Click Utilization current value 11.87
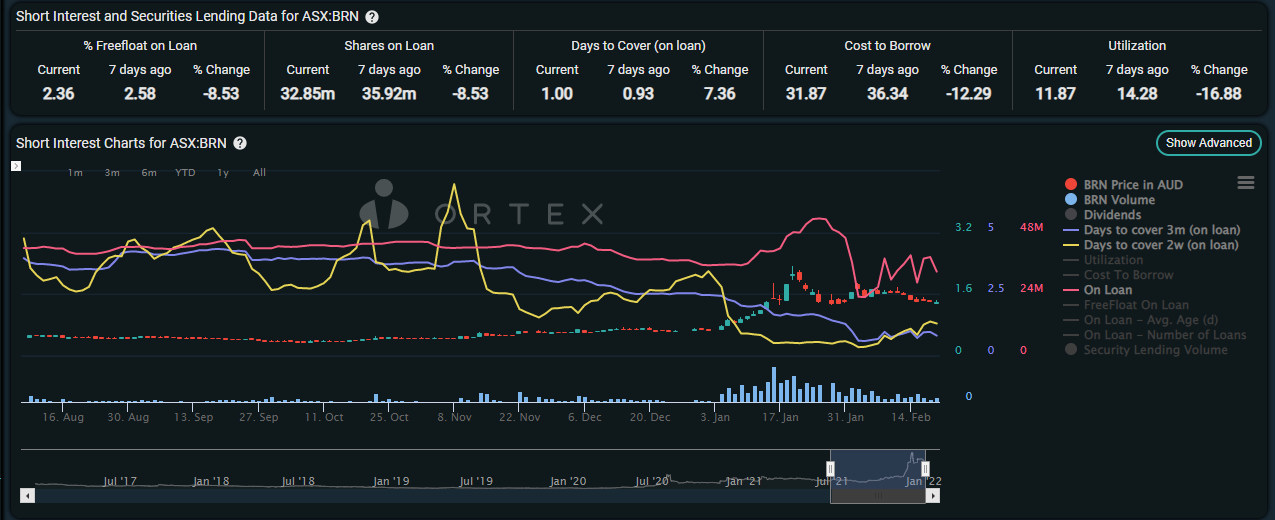This screenshot has width=1275, height=520. [x=1055, y=94]
